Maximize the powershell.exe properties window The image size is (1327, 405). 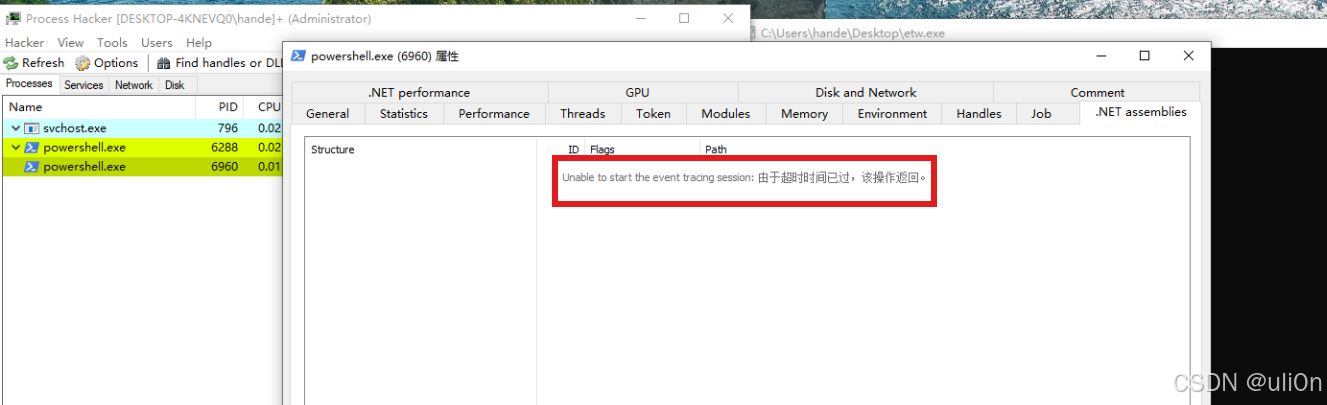1145,56
